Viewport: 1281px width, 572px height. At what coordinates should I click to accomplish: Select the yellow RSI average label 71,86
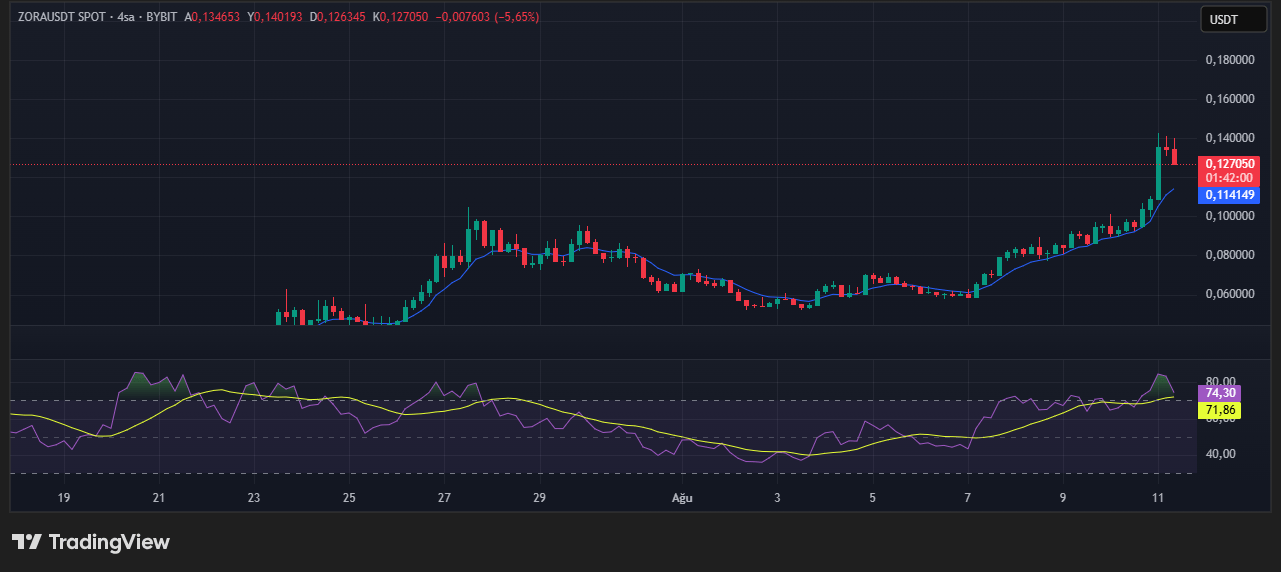pos(1222,410)
